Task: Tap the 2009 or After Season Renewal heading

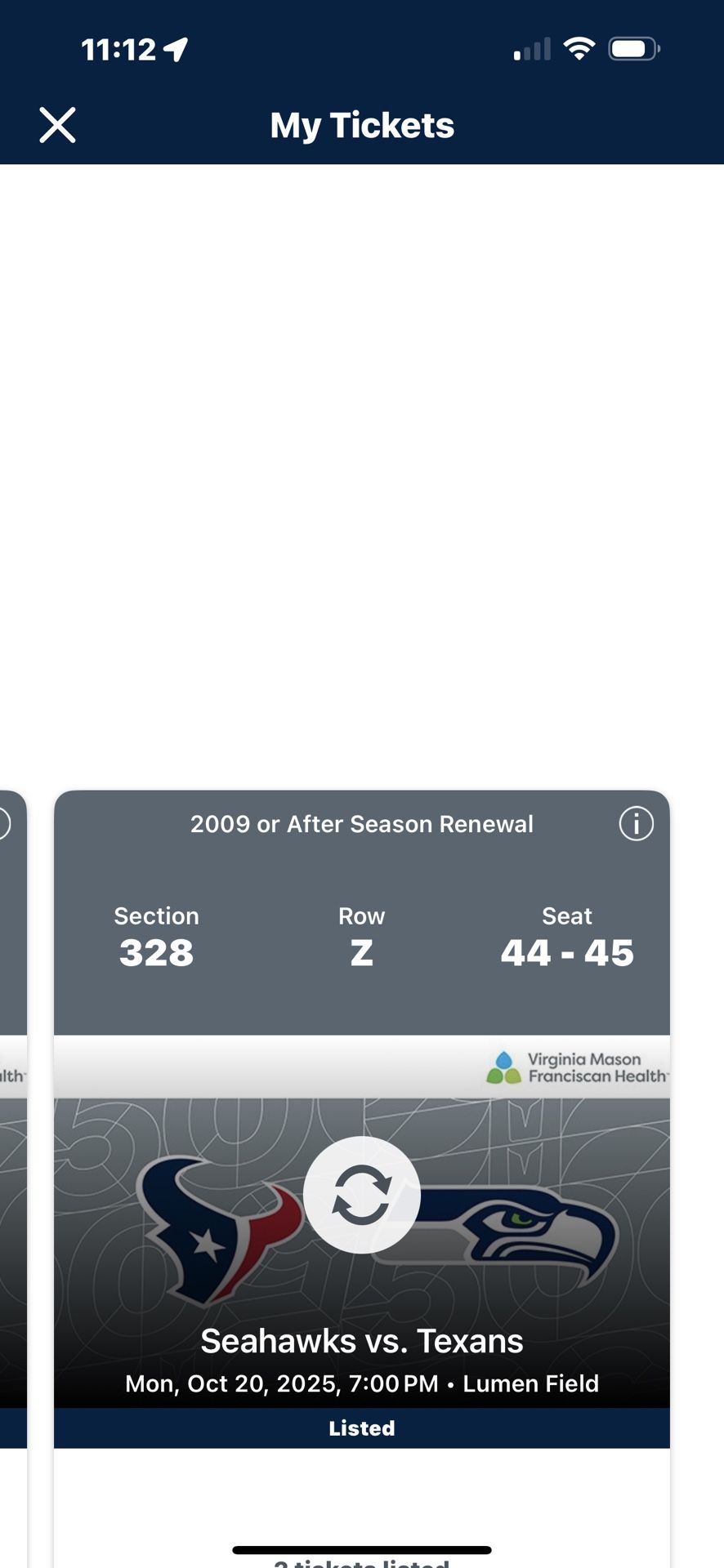Action: click(362, 824)
